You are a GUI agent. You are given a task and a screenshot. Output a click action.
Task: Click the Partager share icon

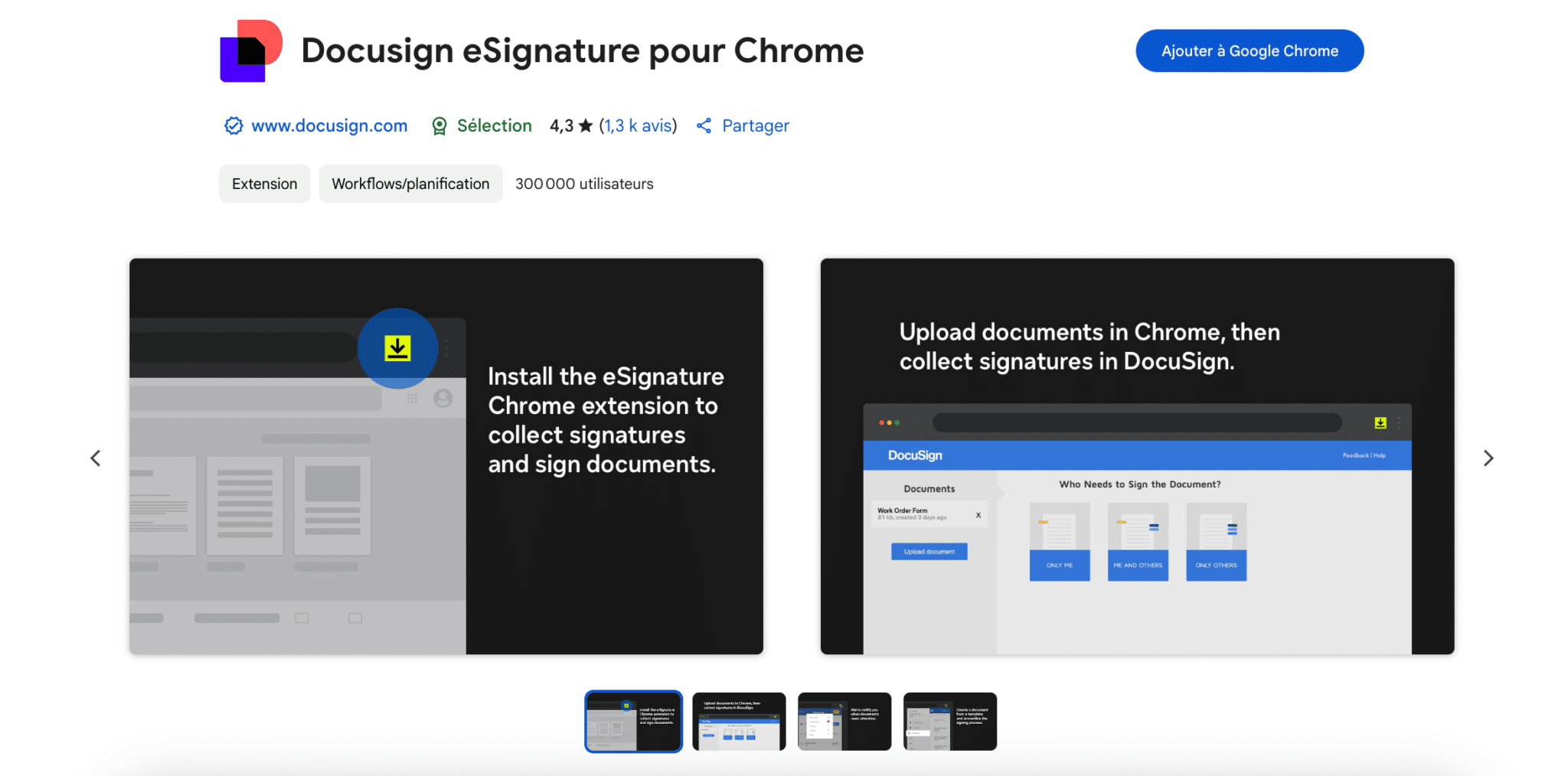pos(704,126)
